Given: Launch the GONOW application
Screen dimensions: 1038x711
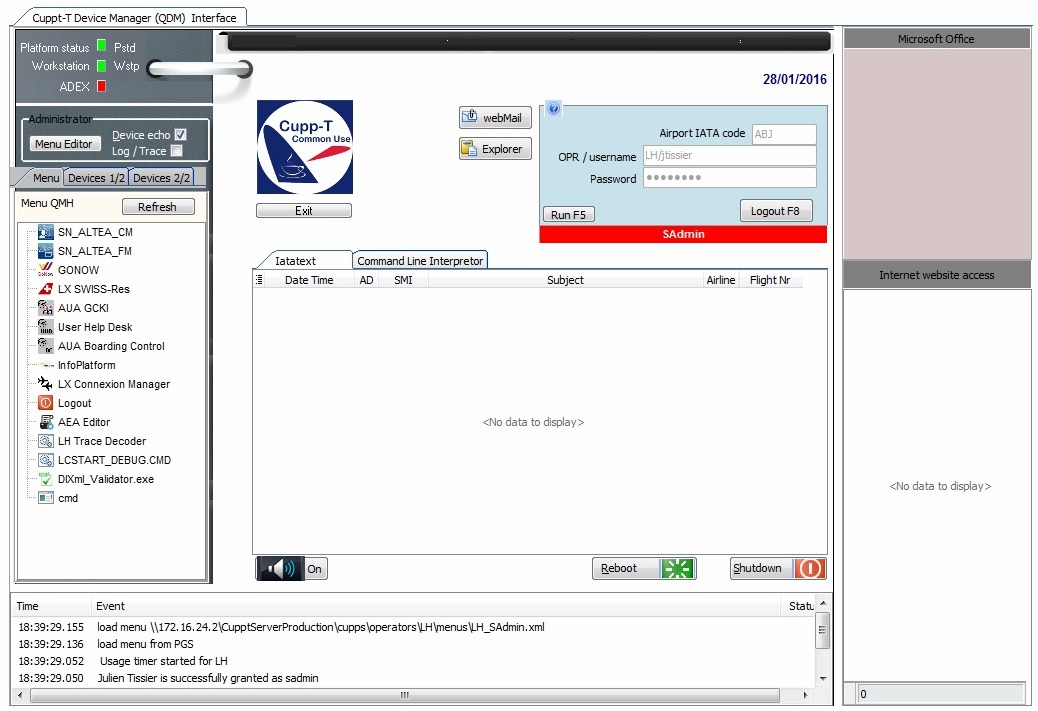Looking at the screenshot, I should pos(78,270).
